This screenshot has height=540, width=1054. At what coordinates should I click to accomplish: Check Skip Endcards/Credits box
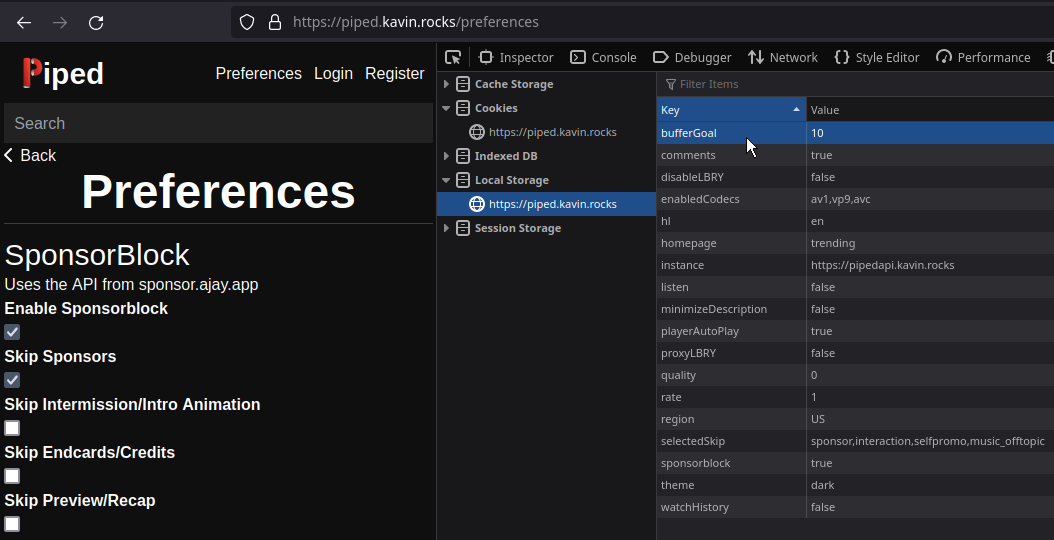click(x=12, y=476)
